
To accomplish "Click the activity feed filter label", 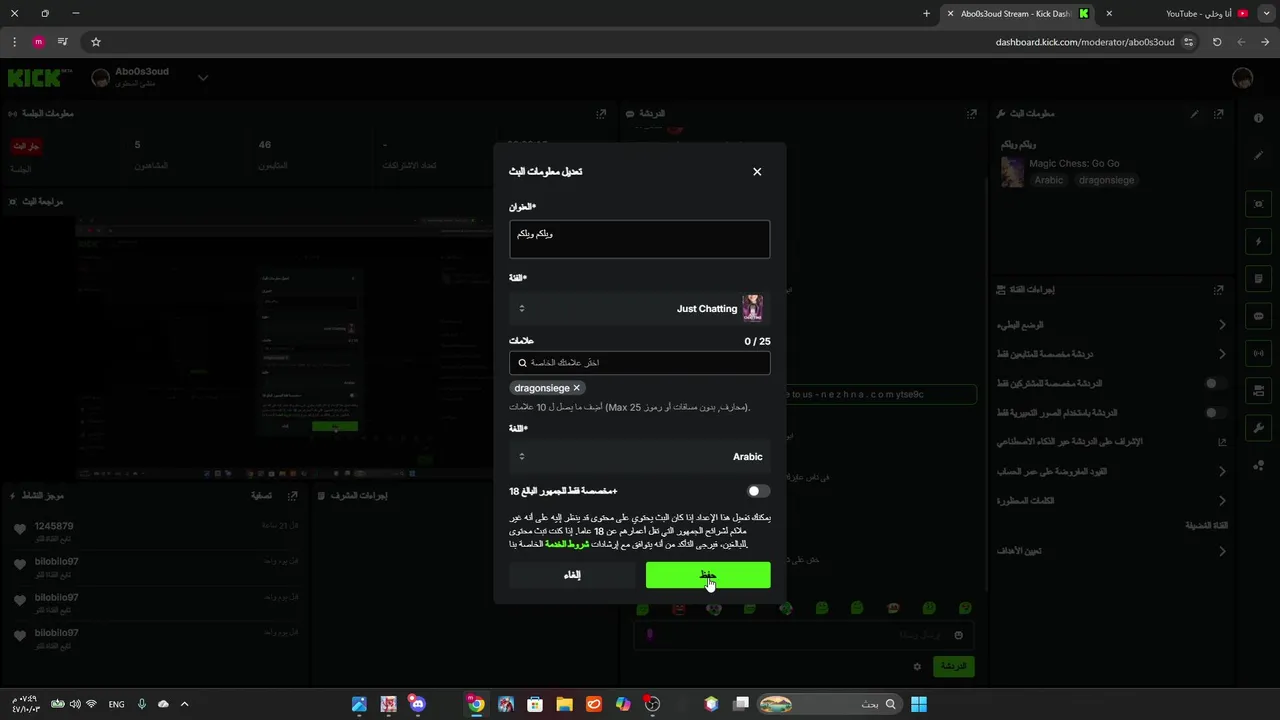I will pyautogui.click(x=262, y=496).
